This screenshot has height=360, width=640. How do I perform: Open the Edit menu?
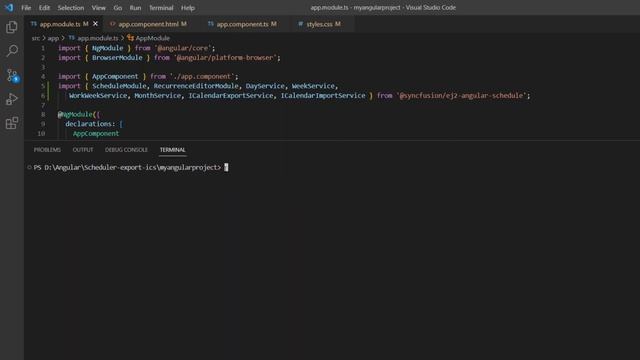tap(44, 8)
